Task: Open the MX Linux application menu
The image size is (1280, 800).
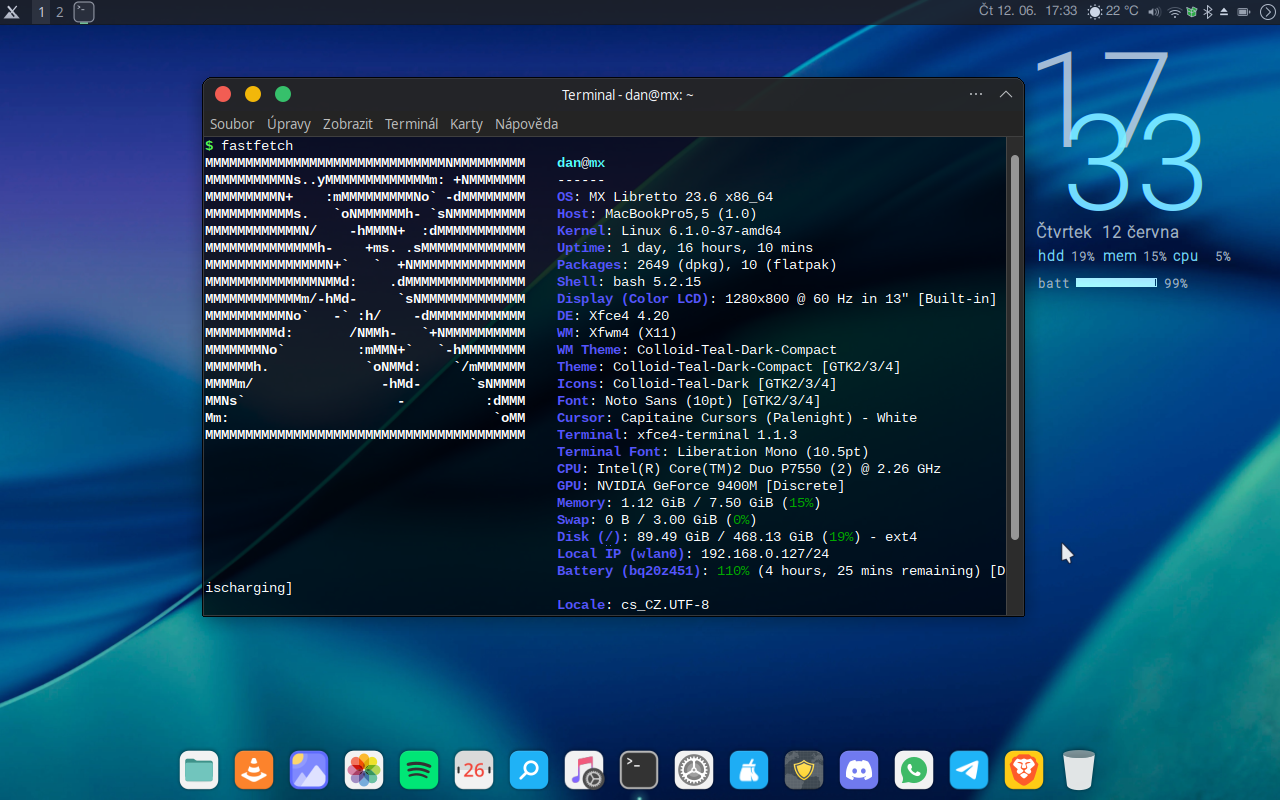Action: (12, 12)
